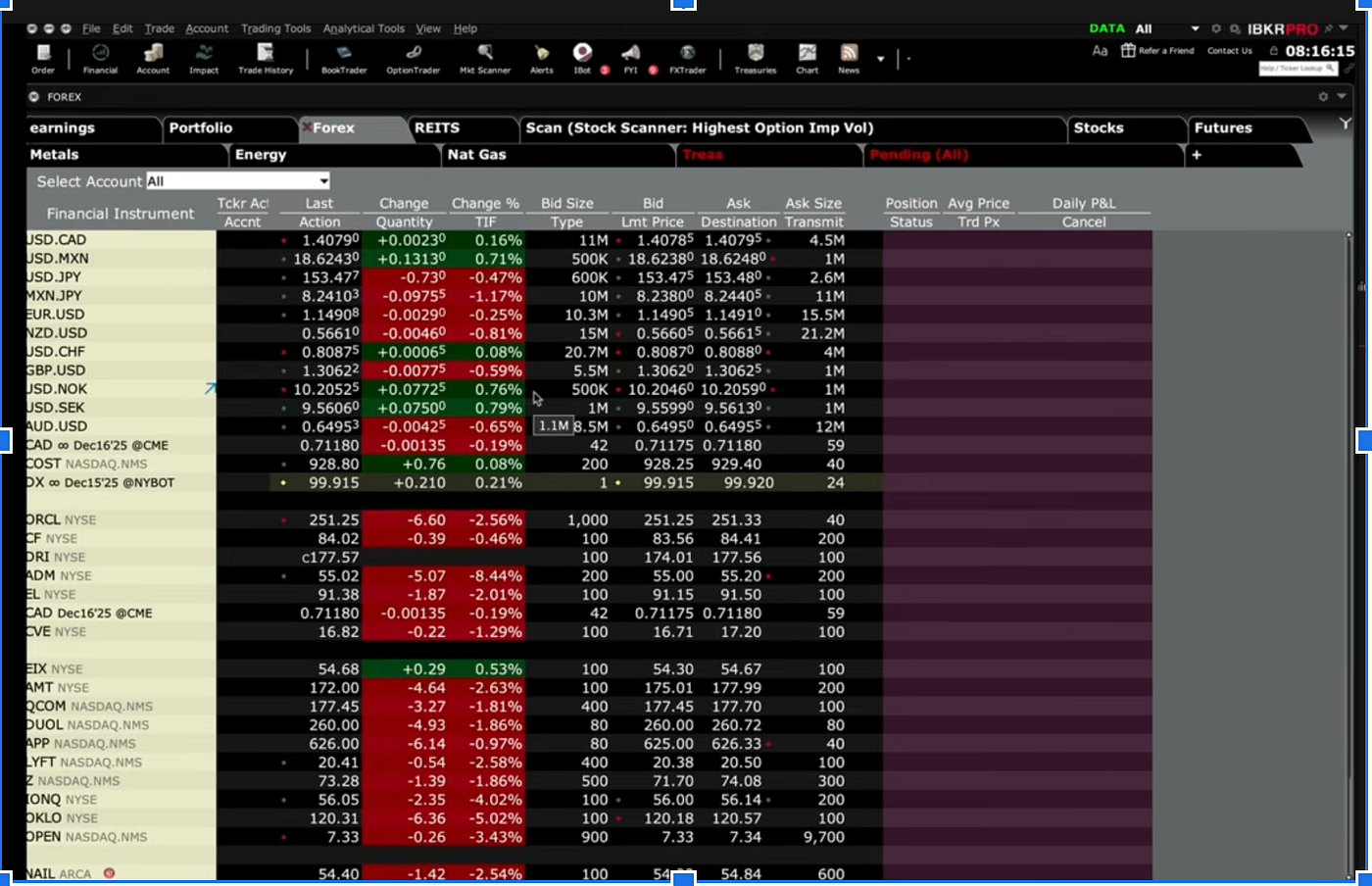1372x886 pixels.
Task: Open the Treasuries tool icon
Action: pos(756,58)
